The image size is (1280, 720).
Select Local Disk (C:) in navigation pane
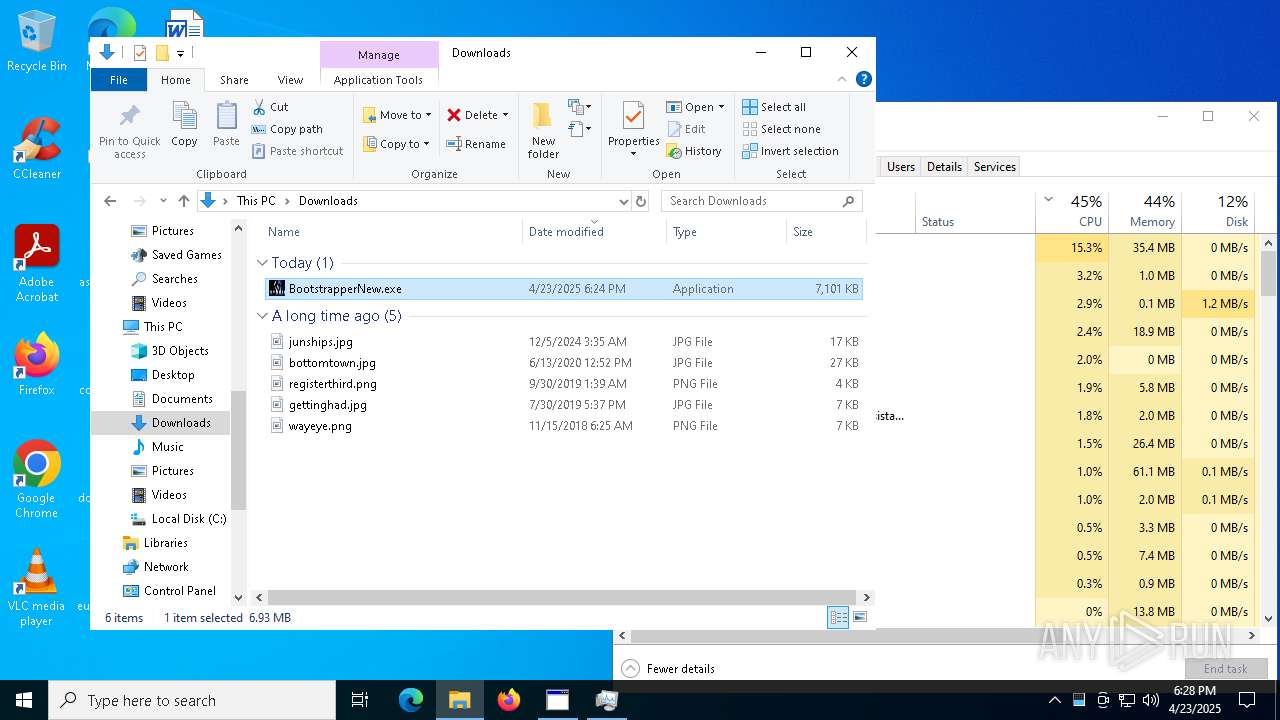(161, 519)
